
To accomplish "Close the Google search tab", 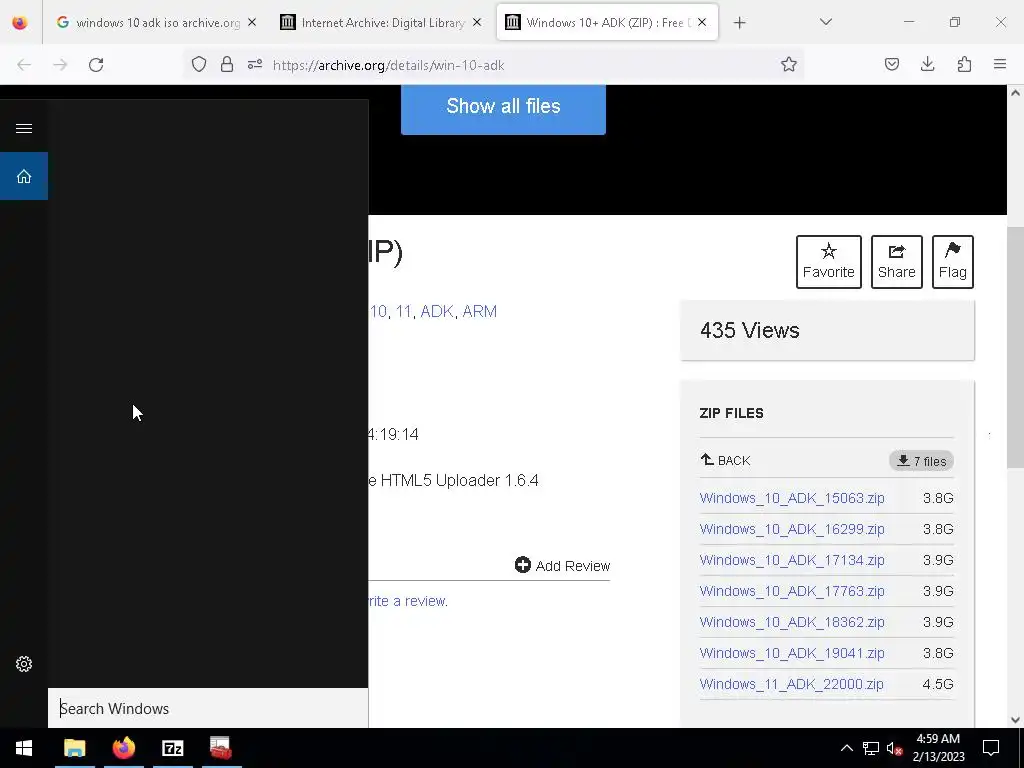I will 252,23.
